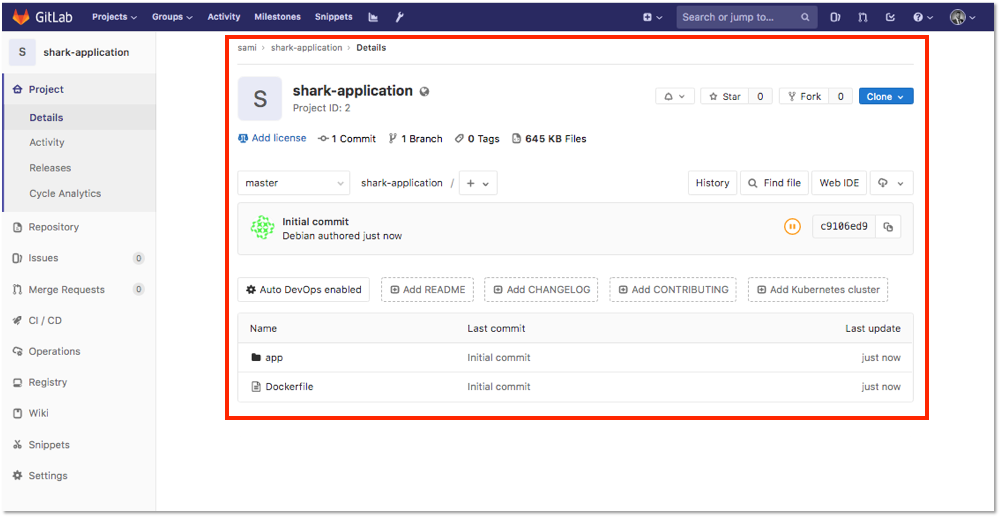Open Project section in sidebar
This screenshot has width=1001, height=518.
coord(79,89)
